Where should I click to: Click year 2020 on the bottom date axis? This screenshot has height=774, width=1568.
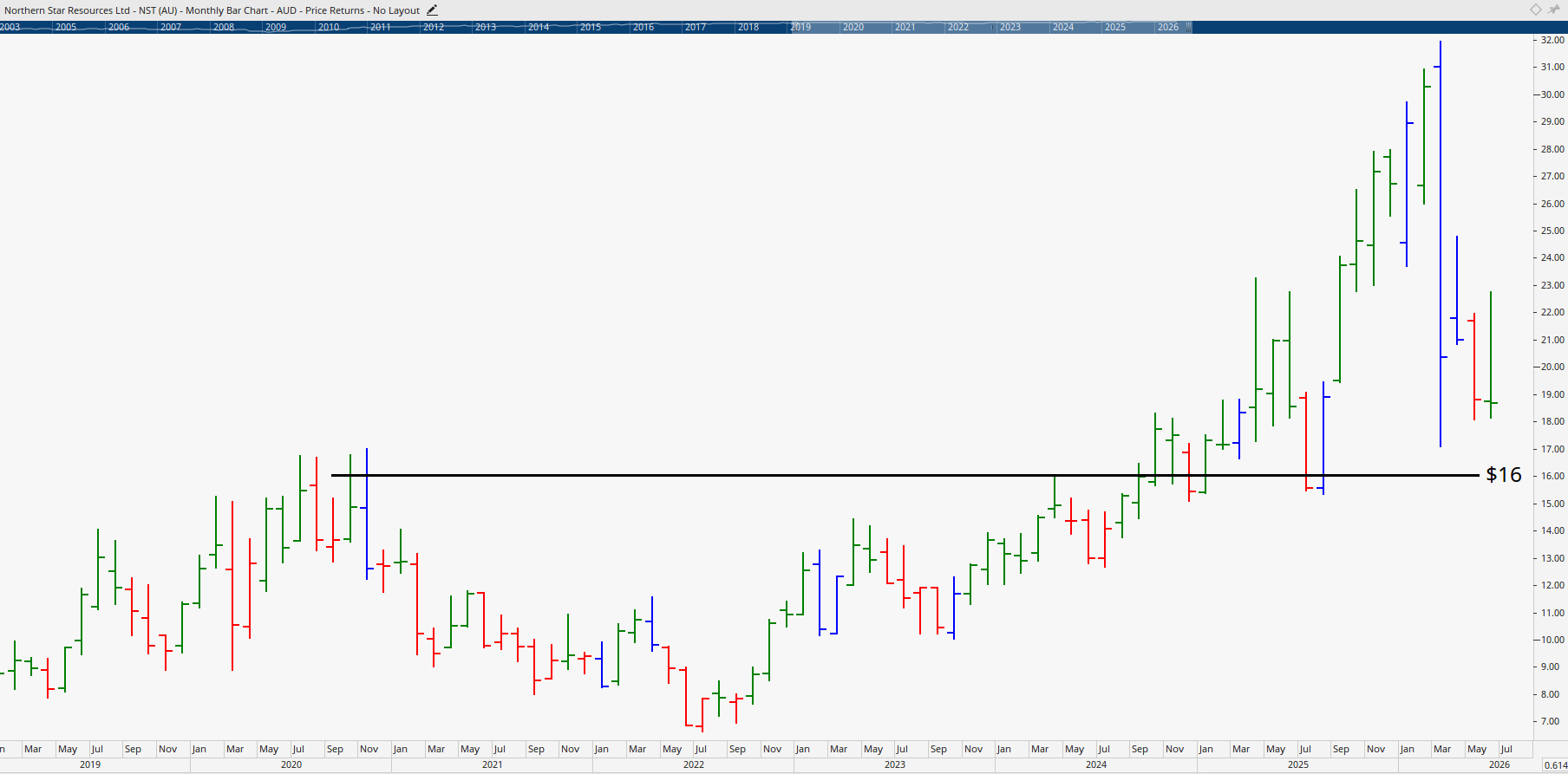coord(291,764)
